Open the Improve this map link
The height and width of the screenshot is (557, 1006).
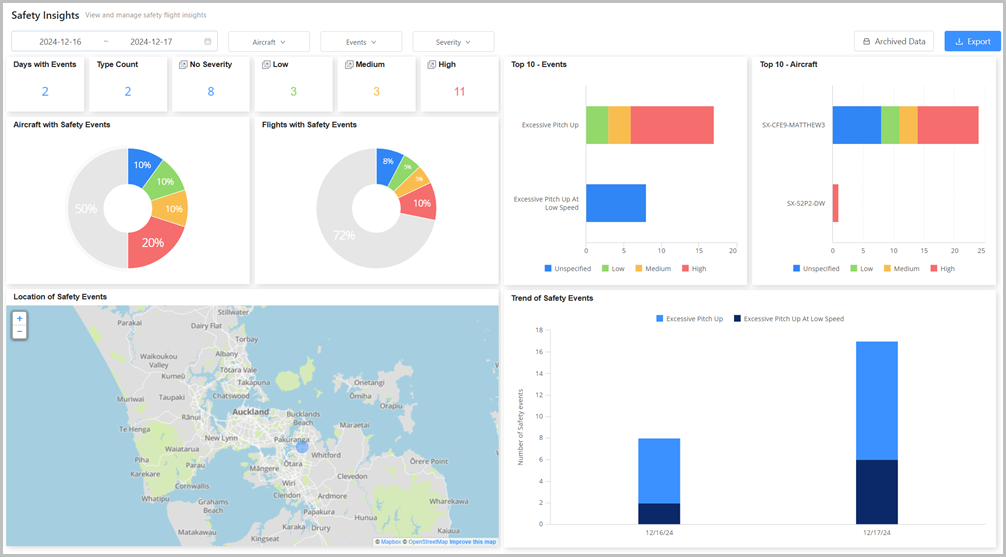coord(474,542)
